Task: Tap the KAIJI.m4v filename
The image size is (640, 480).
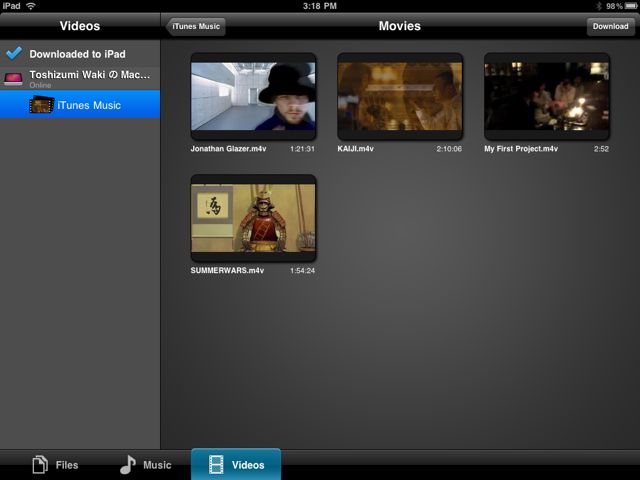Action: point(355,149)
